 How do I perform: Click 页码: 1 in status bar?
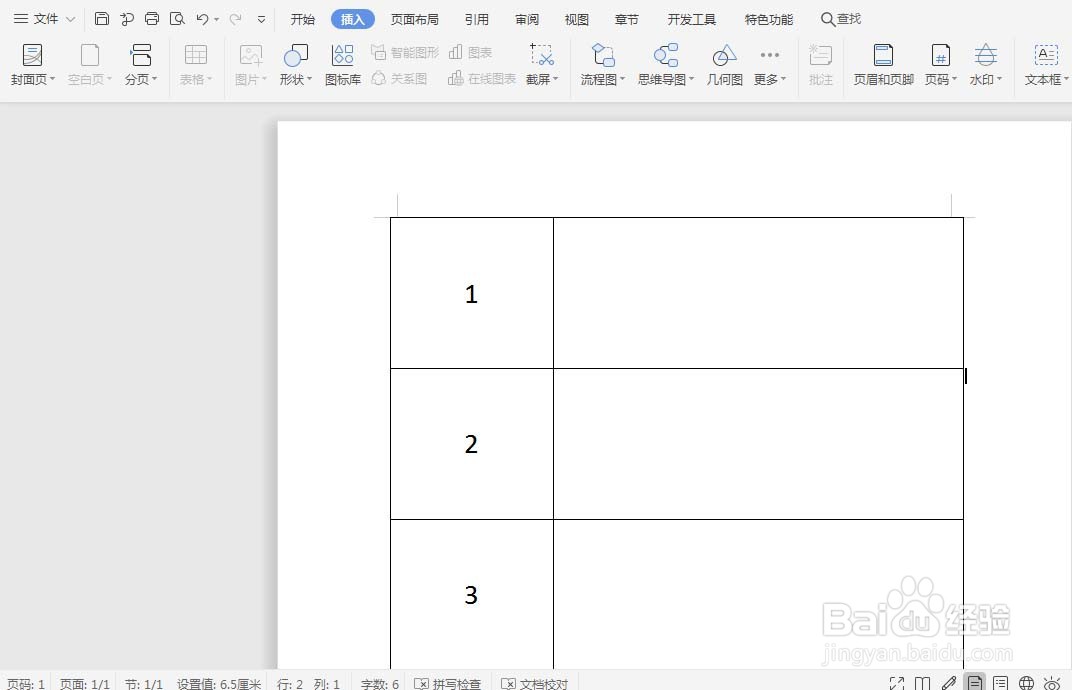pyautogui.click(x=26, y=683)
